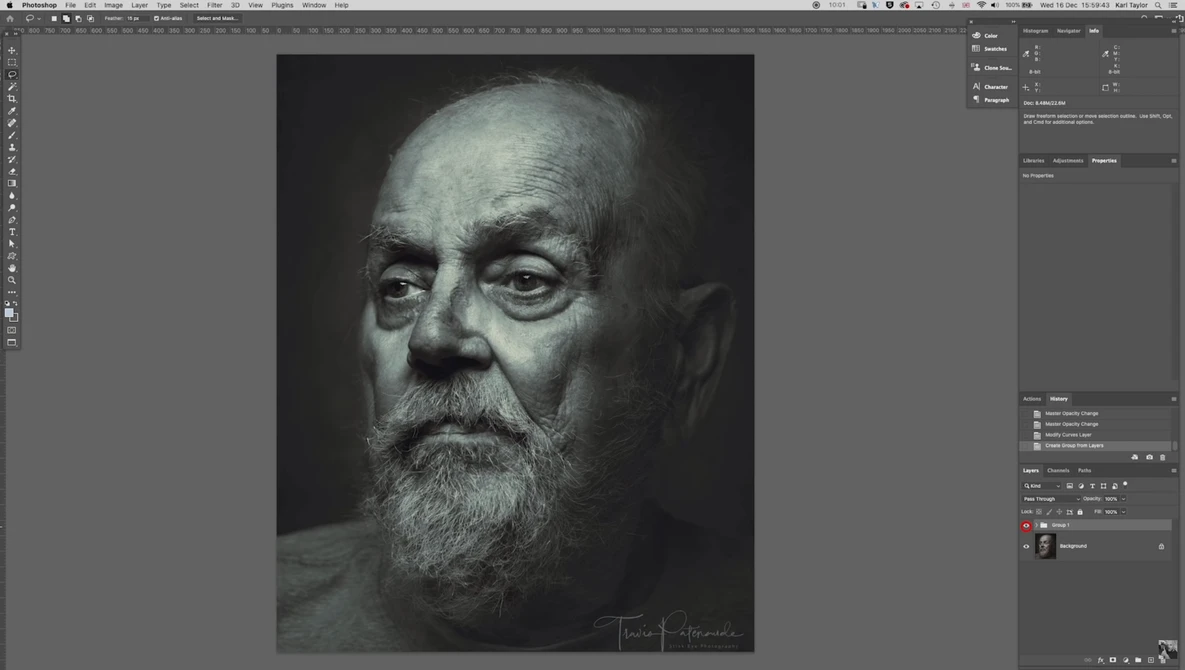Select the Zoom tool
Image resolution: width=1185 pixels, height=670 pixels.
(12, 280)
